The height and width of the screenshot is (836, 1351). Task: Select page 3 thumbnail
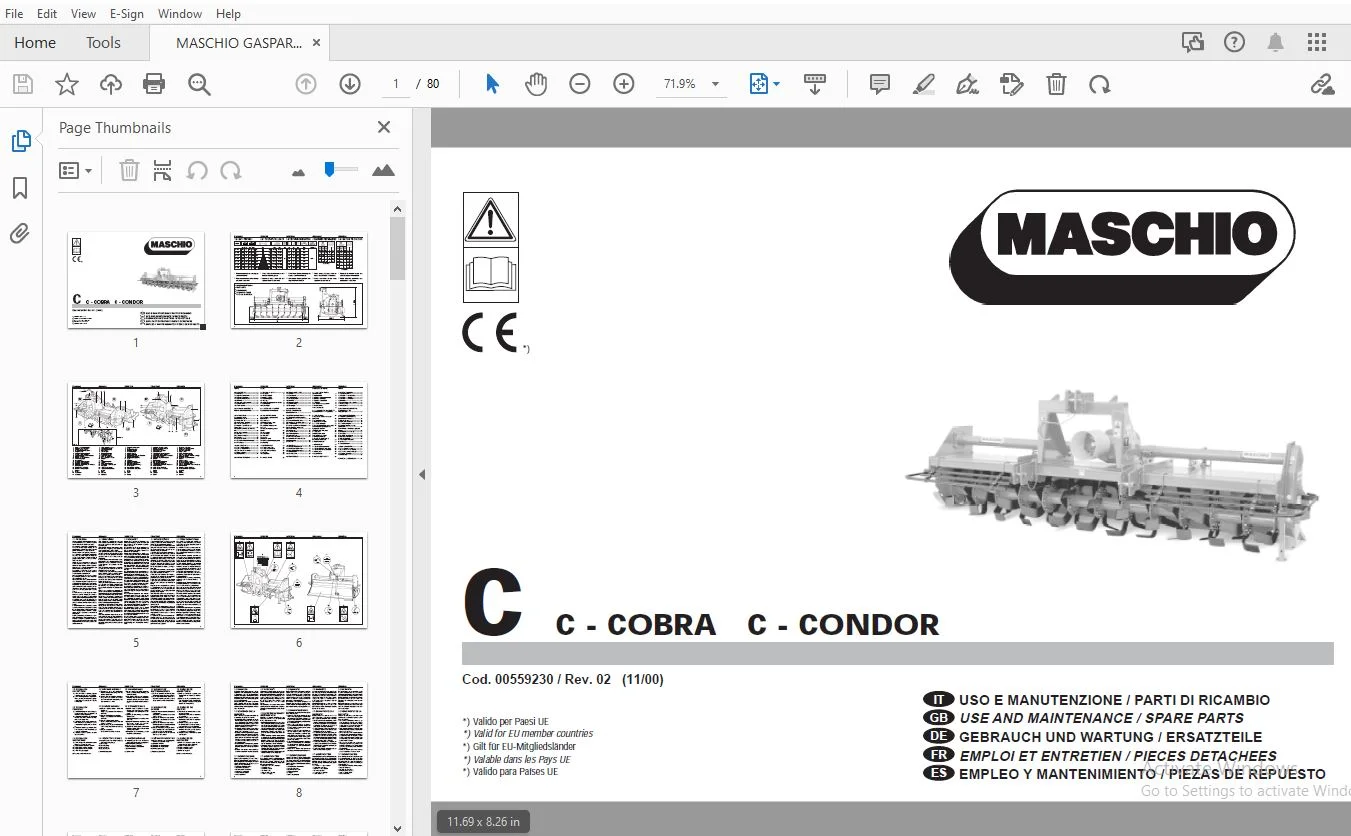click(136, 430)
